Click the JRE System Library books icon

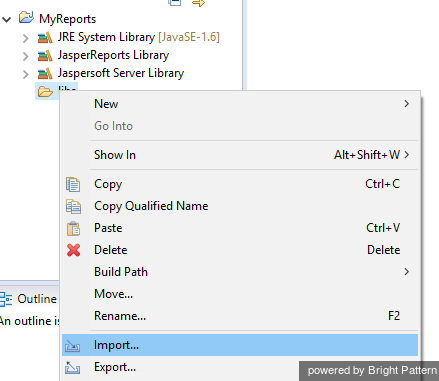pyautogui.click(x=45, y=38)
